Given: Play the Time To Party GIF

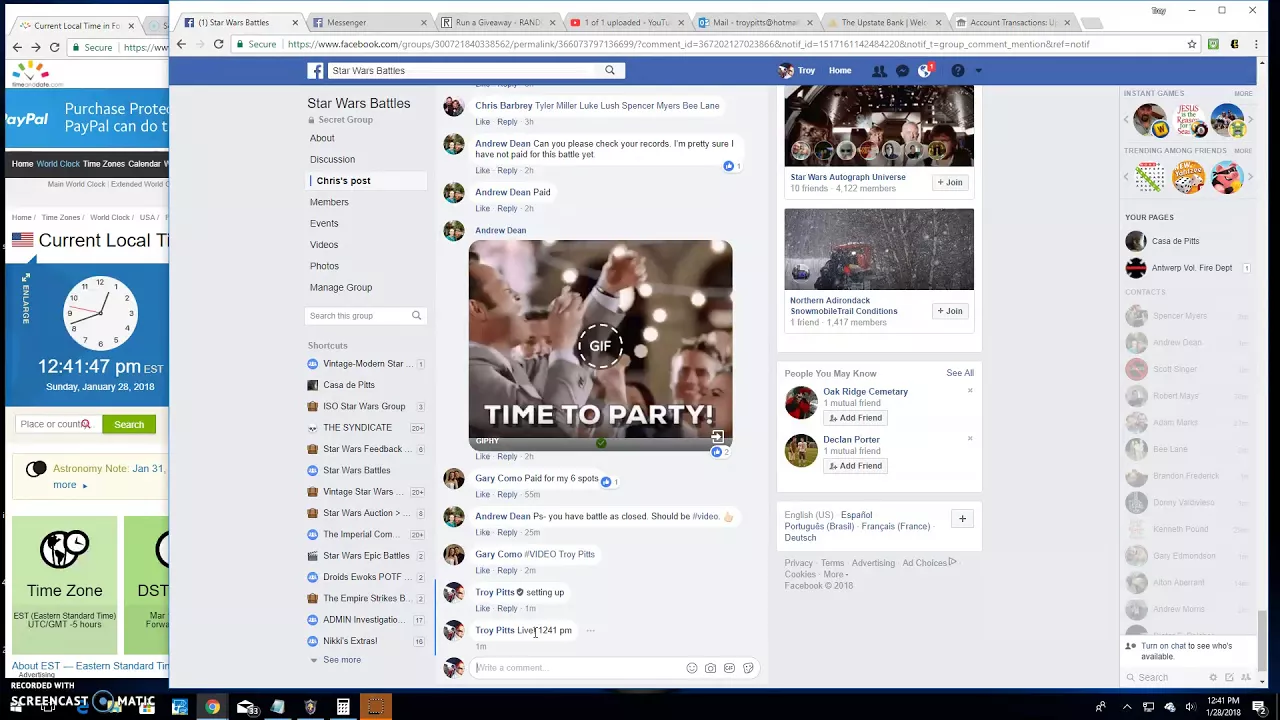Looking at the screenshot, I should point(600,346).
